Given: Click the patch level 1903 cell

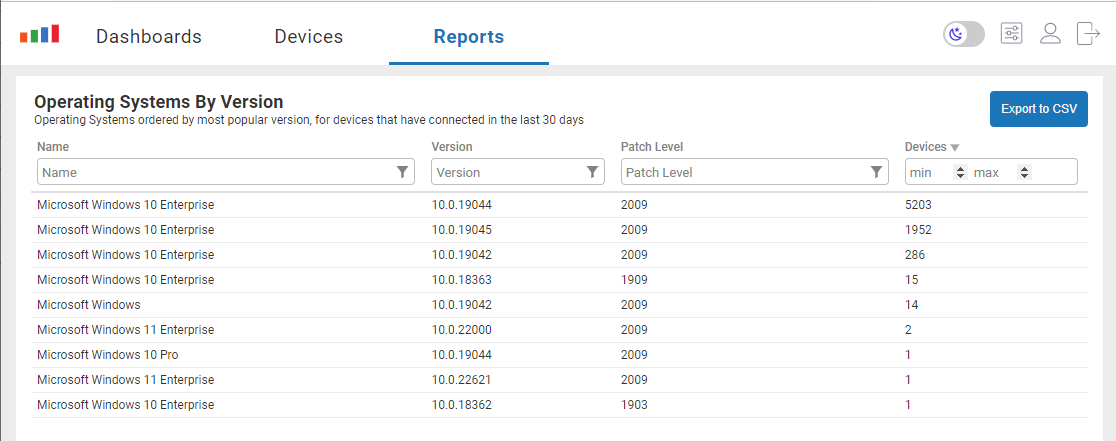Looking at the screenshot, I should click(634, 405).
